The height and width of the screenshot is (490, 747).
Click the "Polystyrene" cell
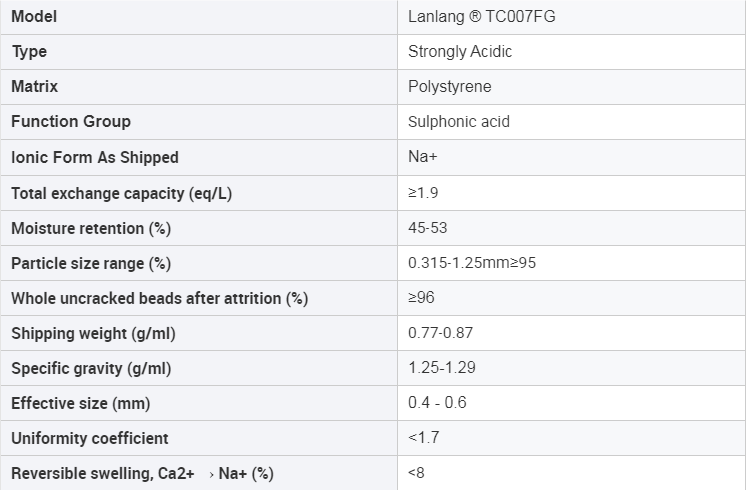pyautogui.click(x=450, y=86)
